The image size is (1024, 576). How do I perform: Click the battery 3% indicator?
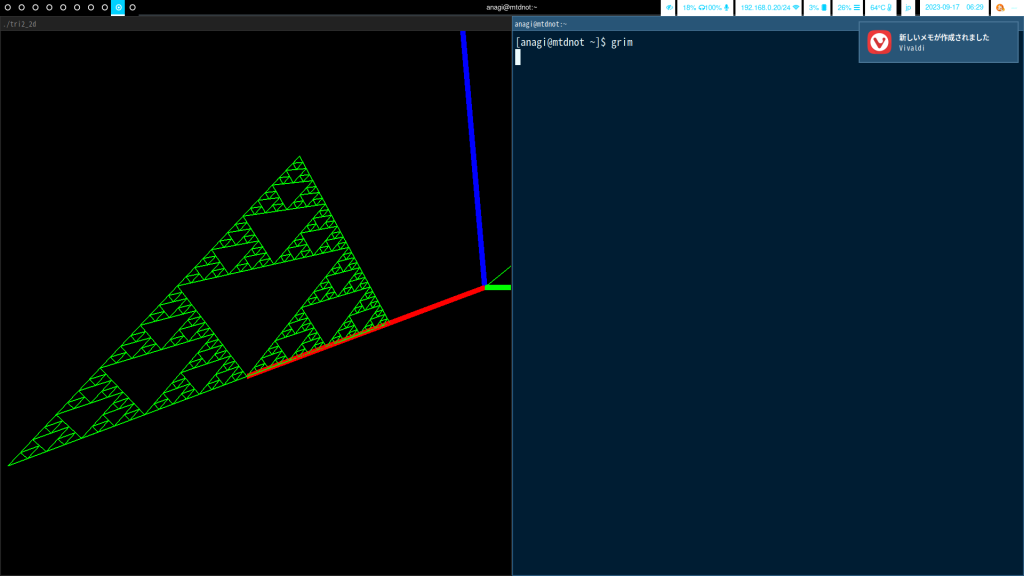point(817,7)
